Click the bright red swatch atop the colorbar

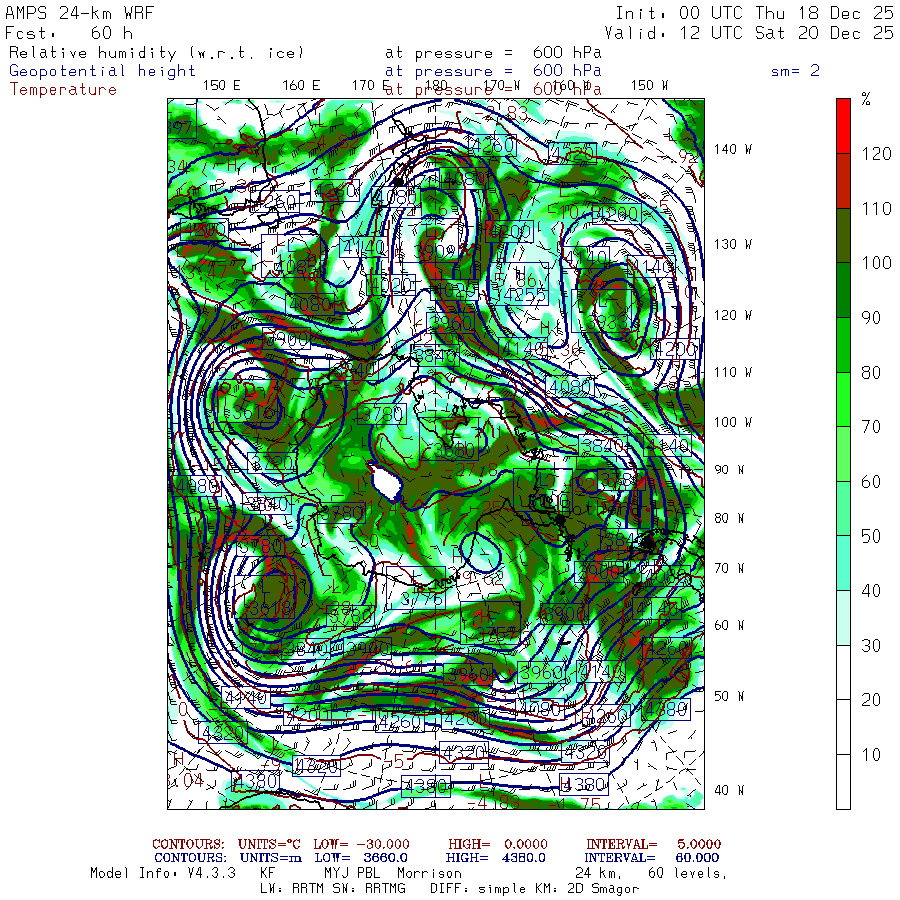(x=843, y=125)
